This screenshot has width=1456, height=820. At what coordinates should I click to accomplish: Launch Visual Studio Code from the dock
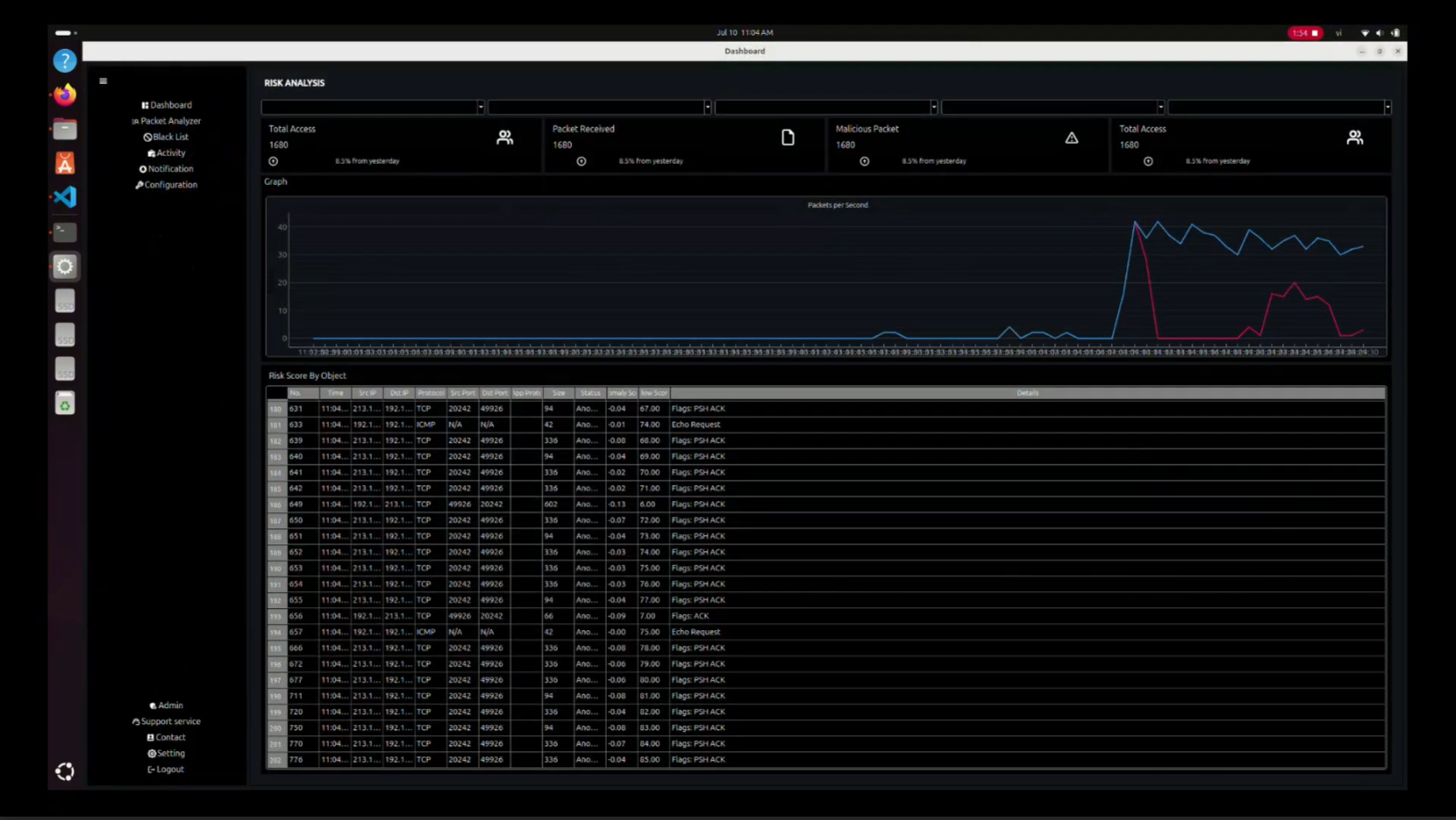pos(65,197)
